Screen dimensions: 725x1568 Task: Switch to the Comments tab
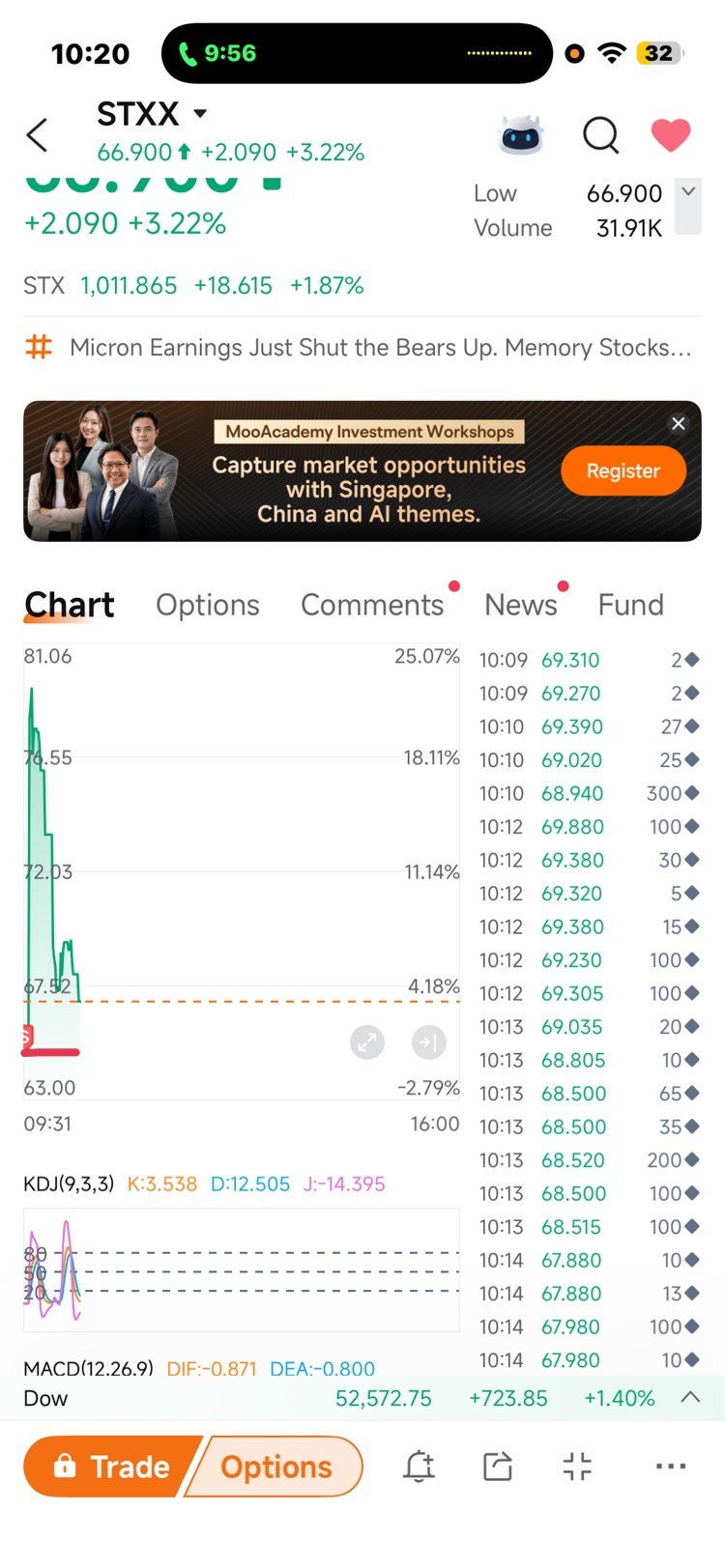[372, 605]
